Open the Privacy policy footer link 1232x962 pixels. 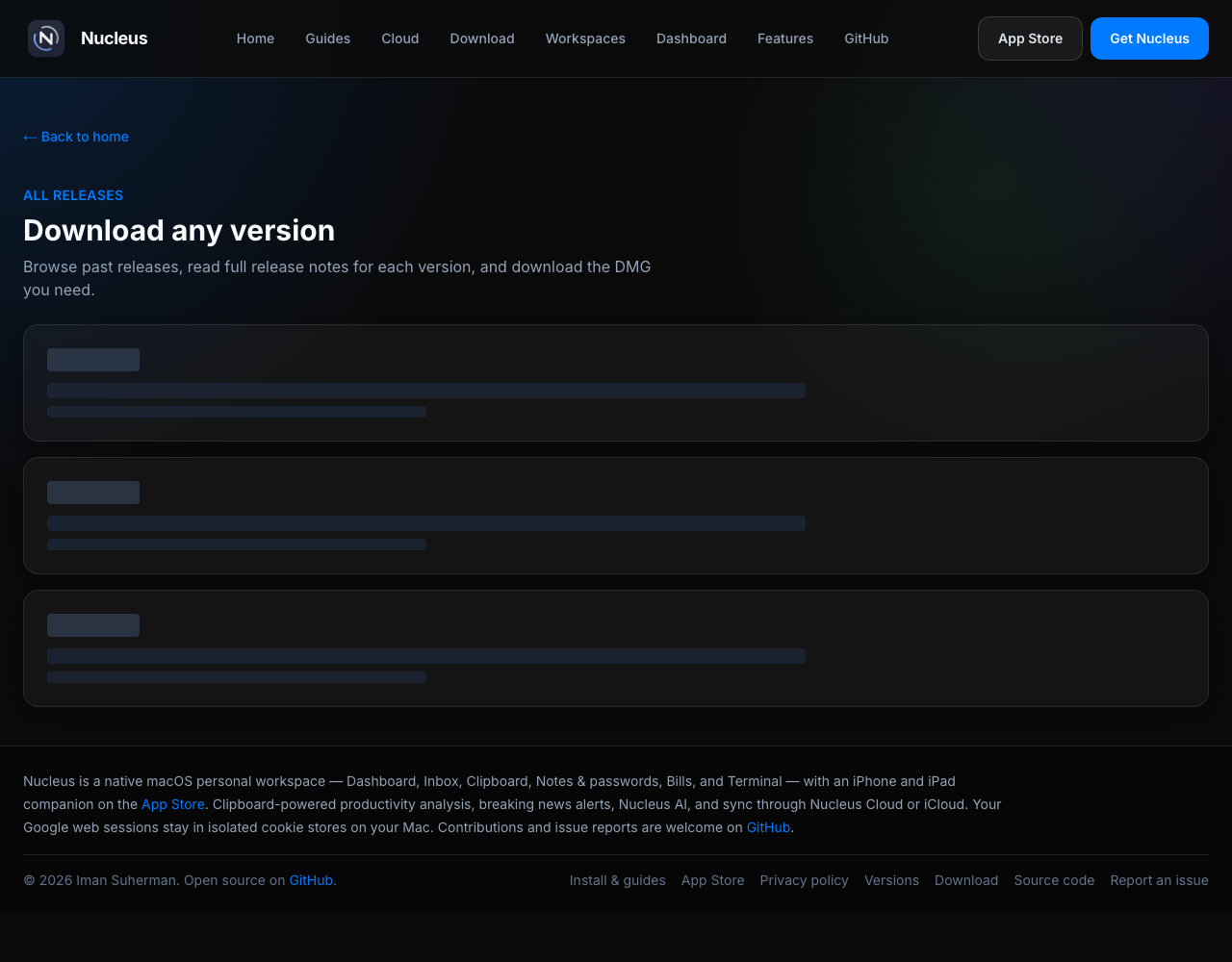click(805, 880)
